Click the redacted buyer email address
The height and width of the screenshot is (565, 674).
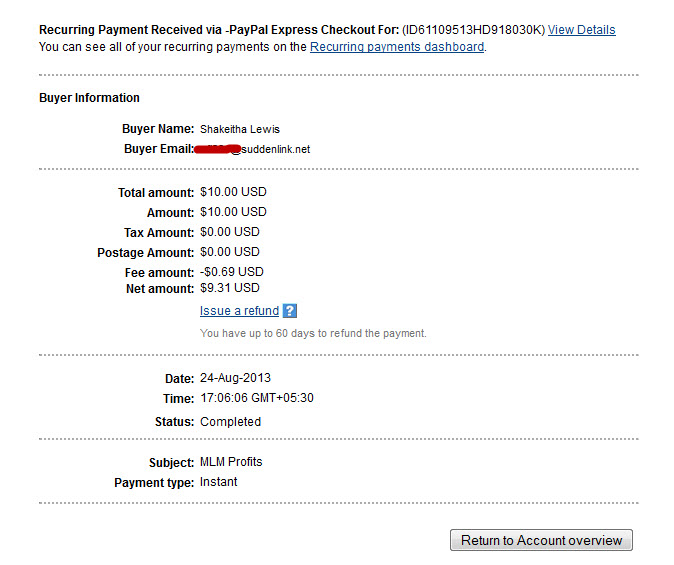pyautogui.click(x=252, y=149)
